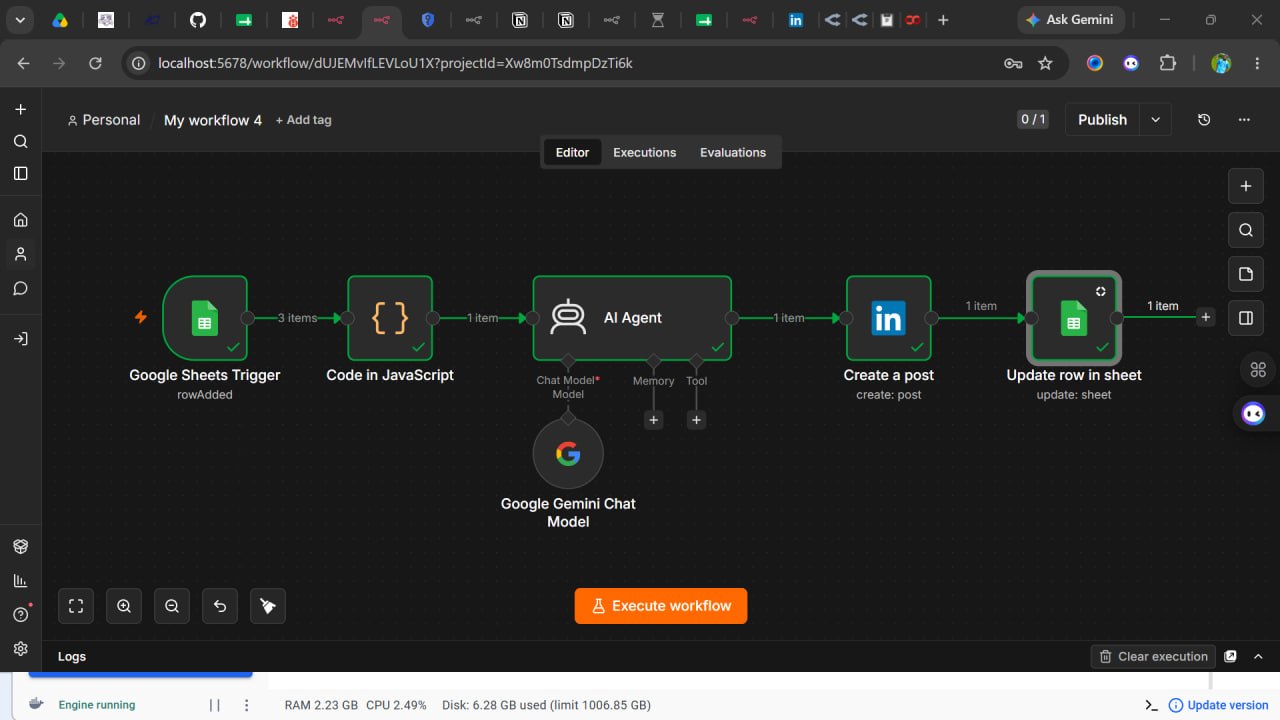The width and height of the screenshot is (1280, 720).
Task: Switch to the Evaluations tab
Action: pos(732,152)
